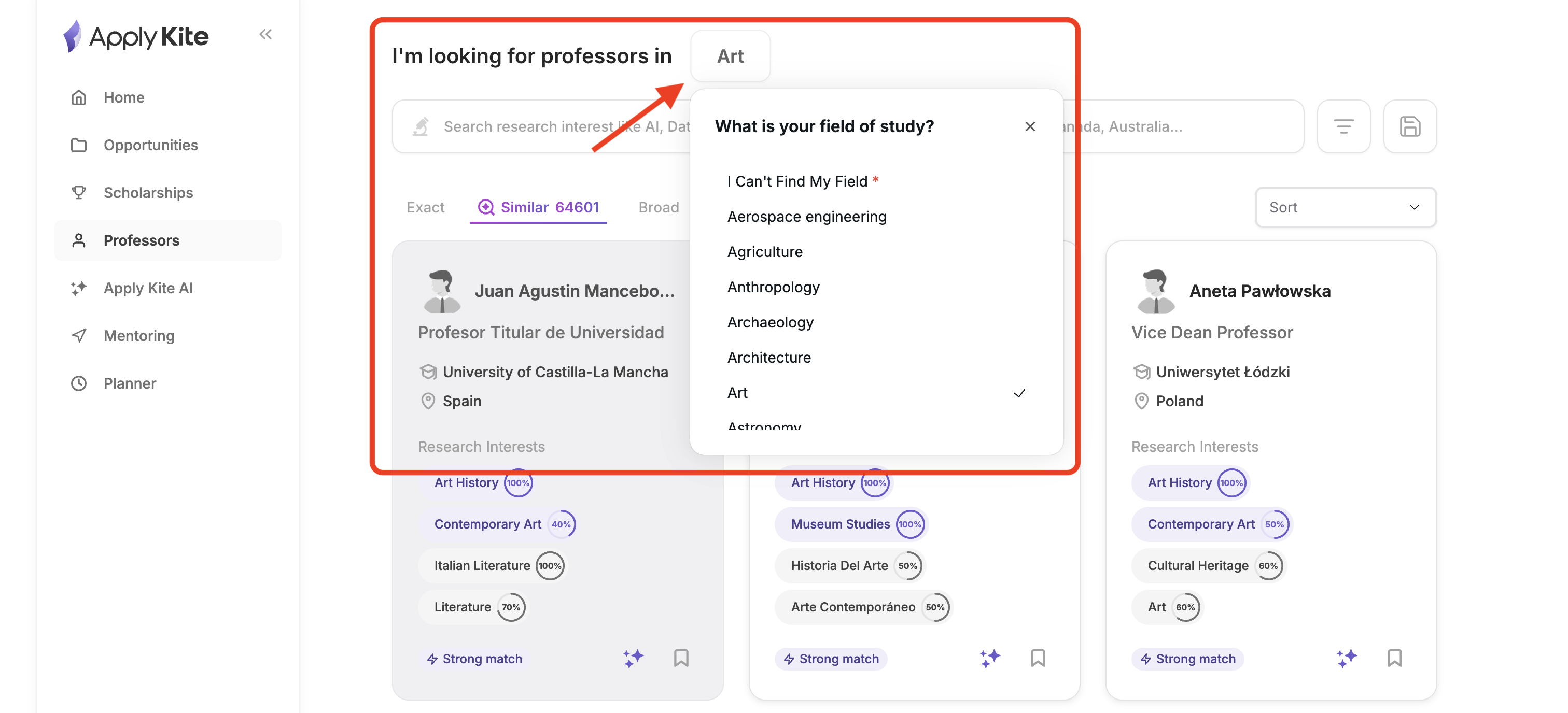Select Architecture from field list
Screen dimensions: 1568x713
click(x=769, y=358)
